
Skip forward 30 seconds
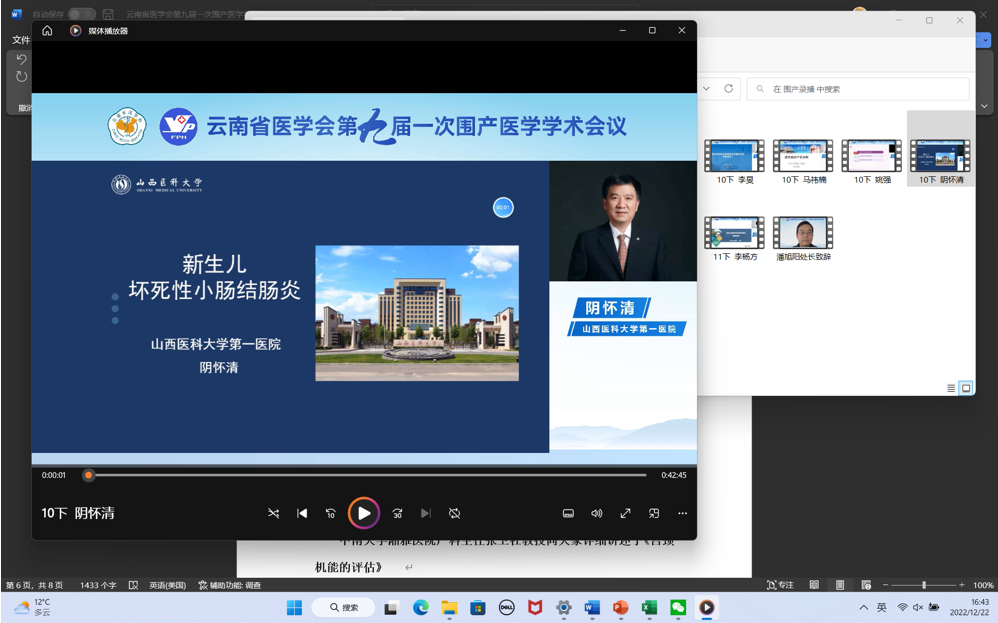[397, 513]
